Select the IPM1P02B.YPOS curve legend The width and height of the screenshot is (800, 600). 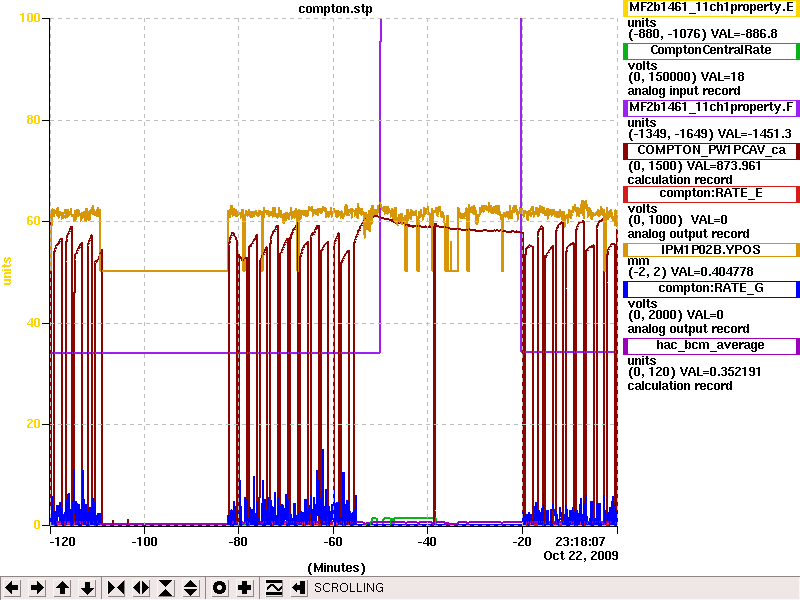point(711,250)
